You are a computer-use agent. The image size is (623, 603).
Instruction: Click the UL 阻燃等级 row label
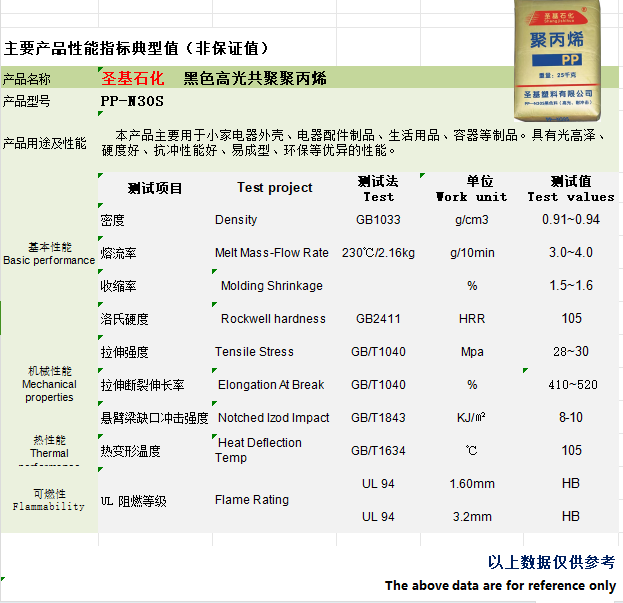(134, 501)
